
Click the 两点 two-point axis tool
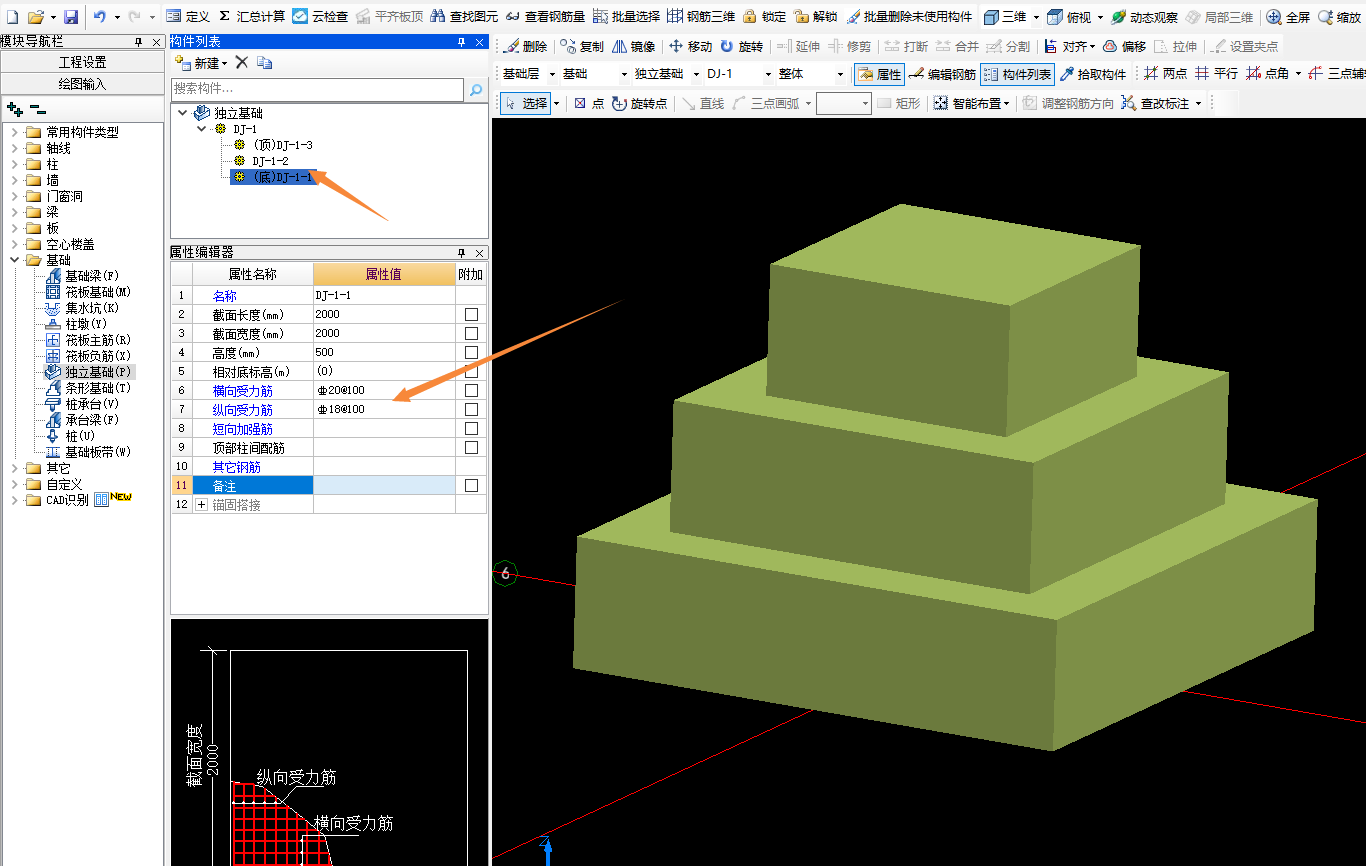[x=1165, y=74]
